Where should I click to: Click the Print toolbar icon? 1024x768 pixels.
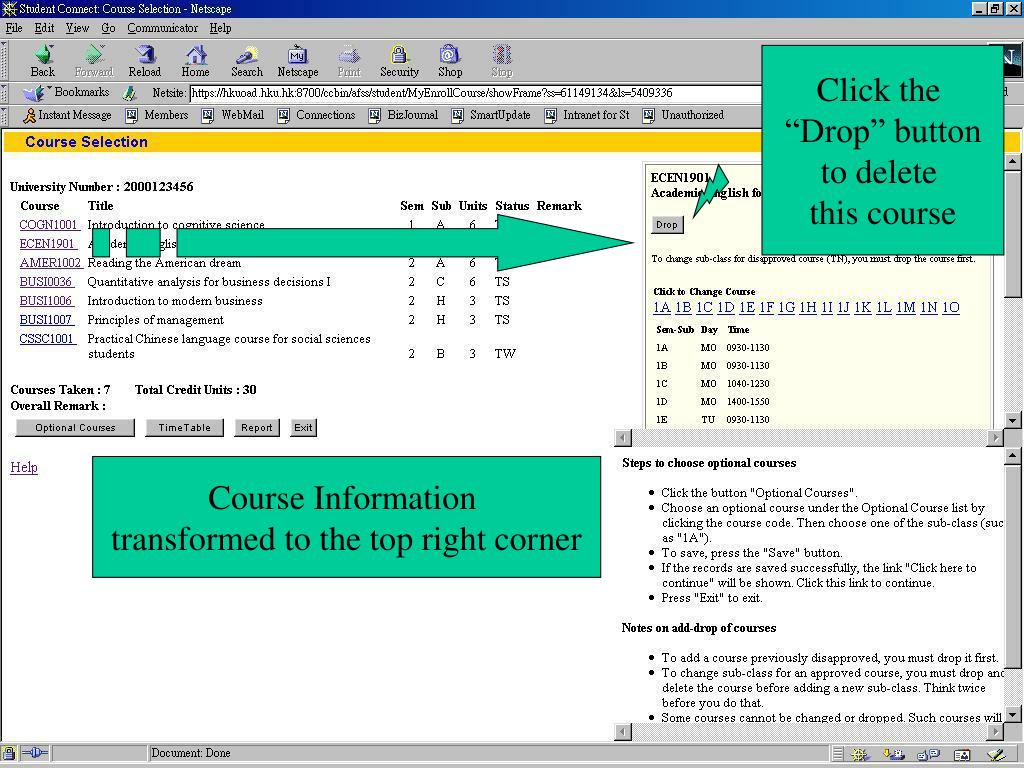pos(349,61)
